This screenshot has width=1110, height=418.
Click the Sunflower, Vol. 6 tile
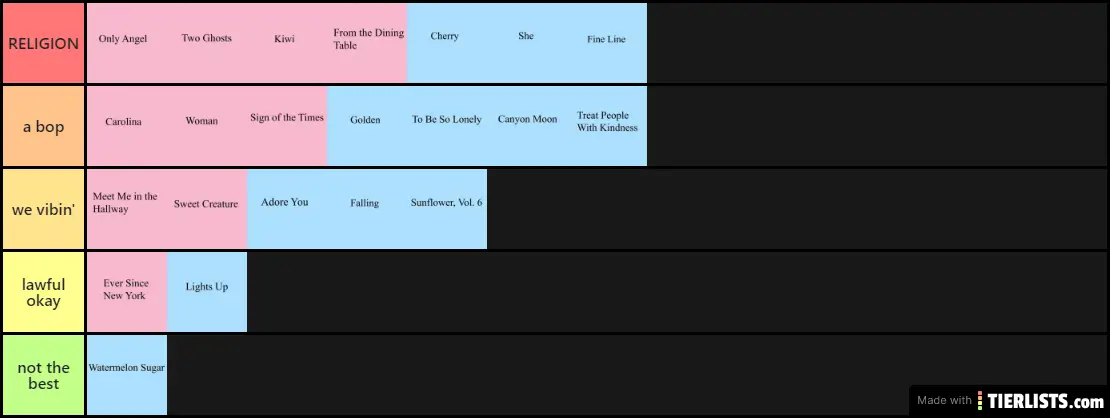tap(447, 209)
